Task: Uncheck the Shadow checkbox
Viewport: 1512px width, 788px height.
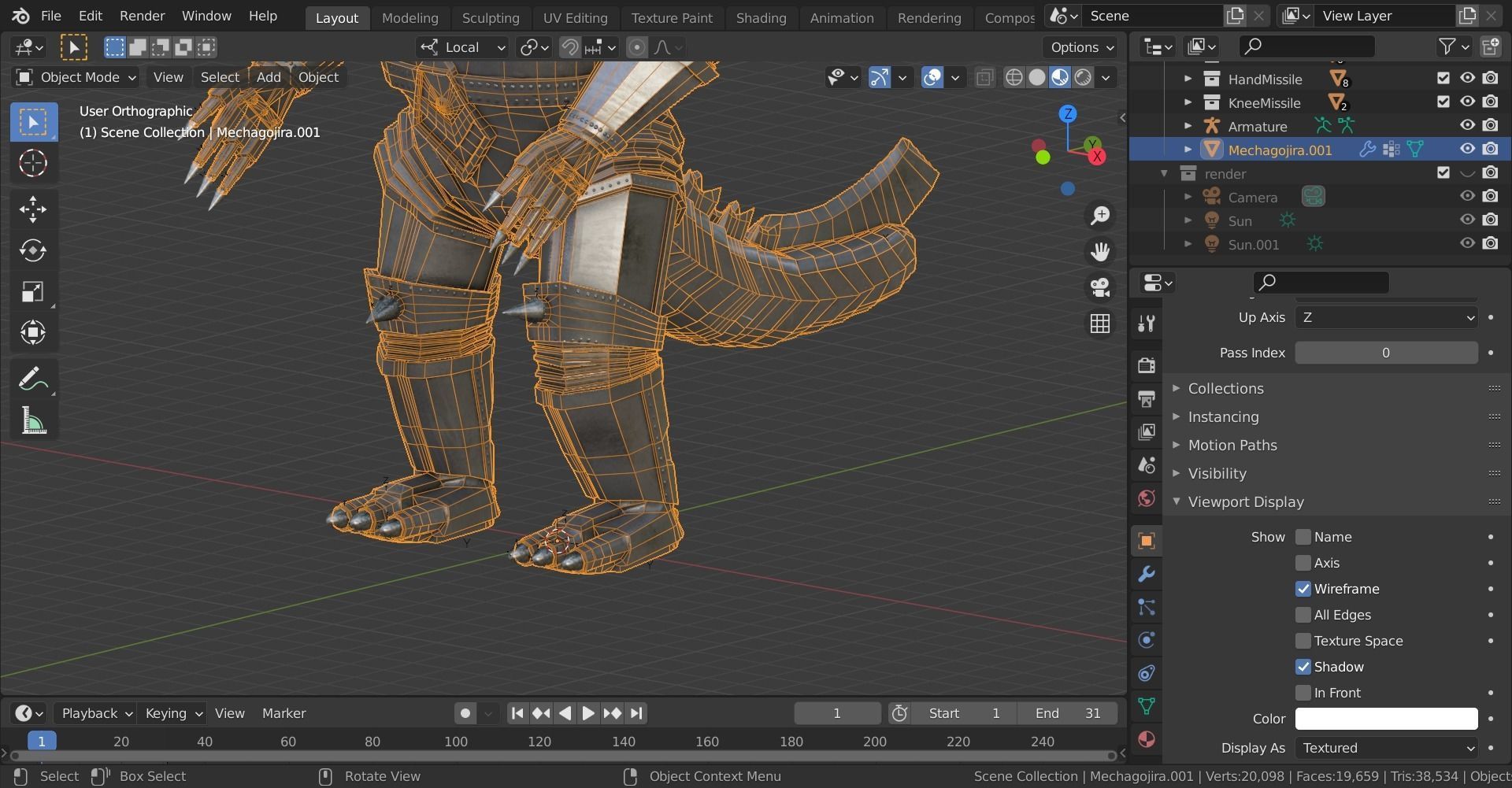Action: coord(1303,667)
